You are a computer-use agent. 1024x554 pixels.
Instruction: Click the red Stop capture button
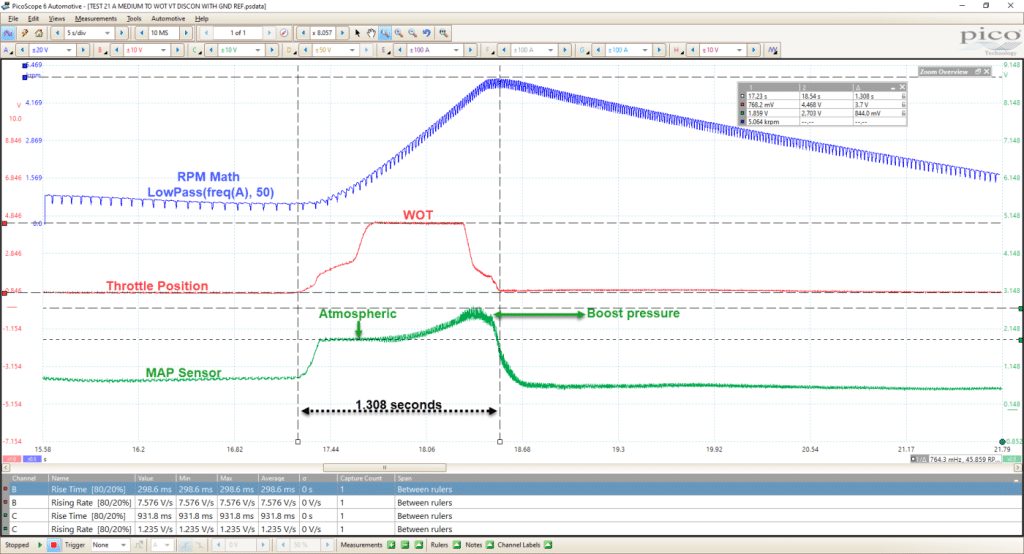[54, 545]
